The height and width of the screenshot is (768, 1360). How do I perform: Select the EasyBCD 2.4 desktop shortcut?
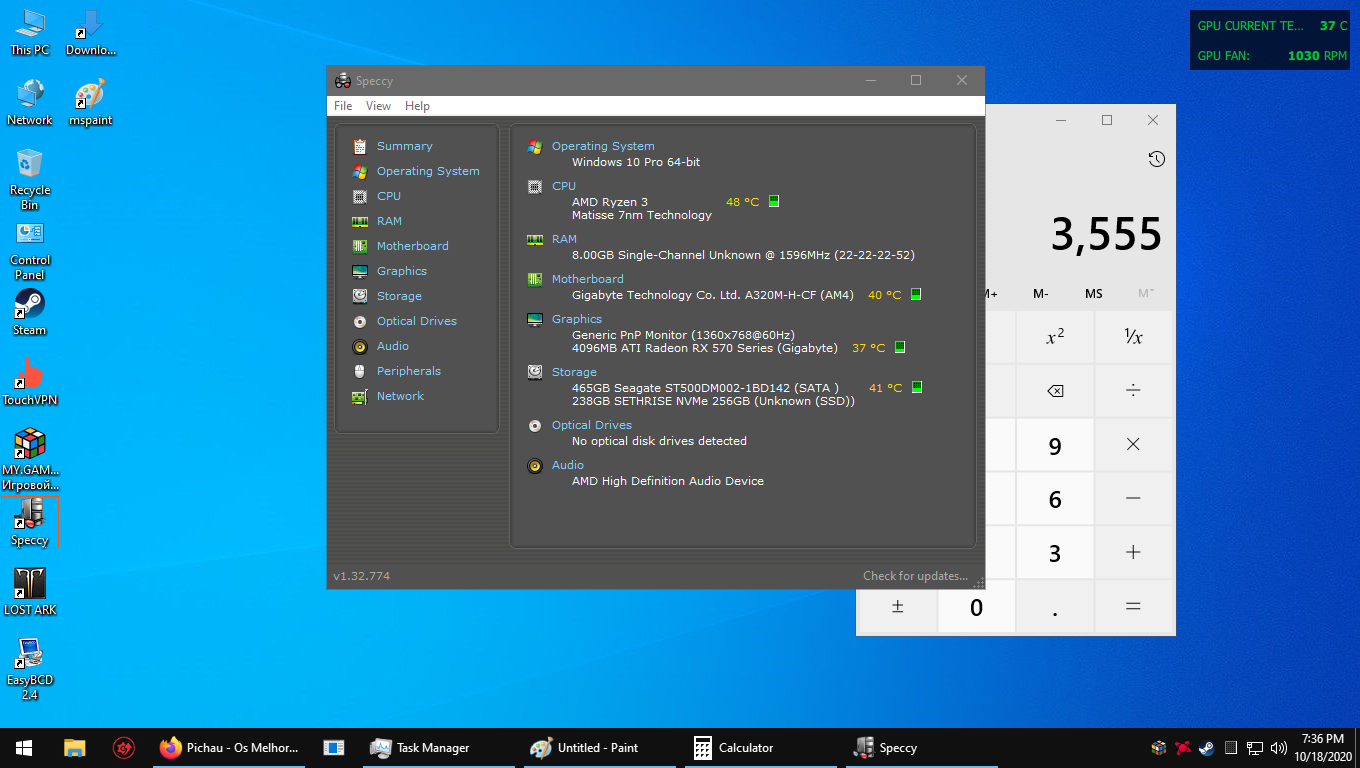[x=30, y=668]
